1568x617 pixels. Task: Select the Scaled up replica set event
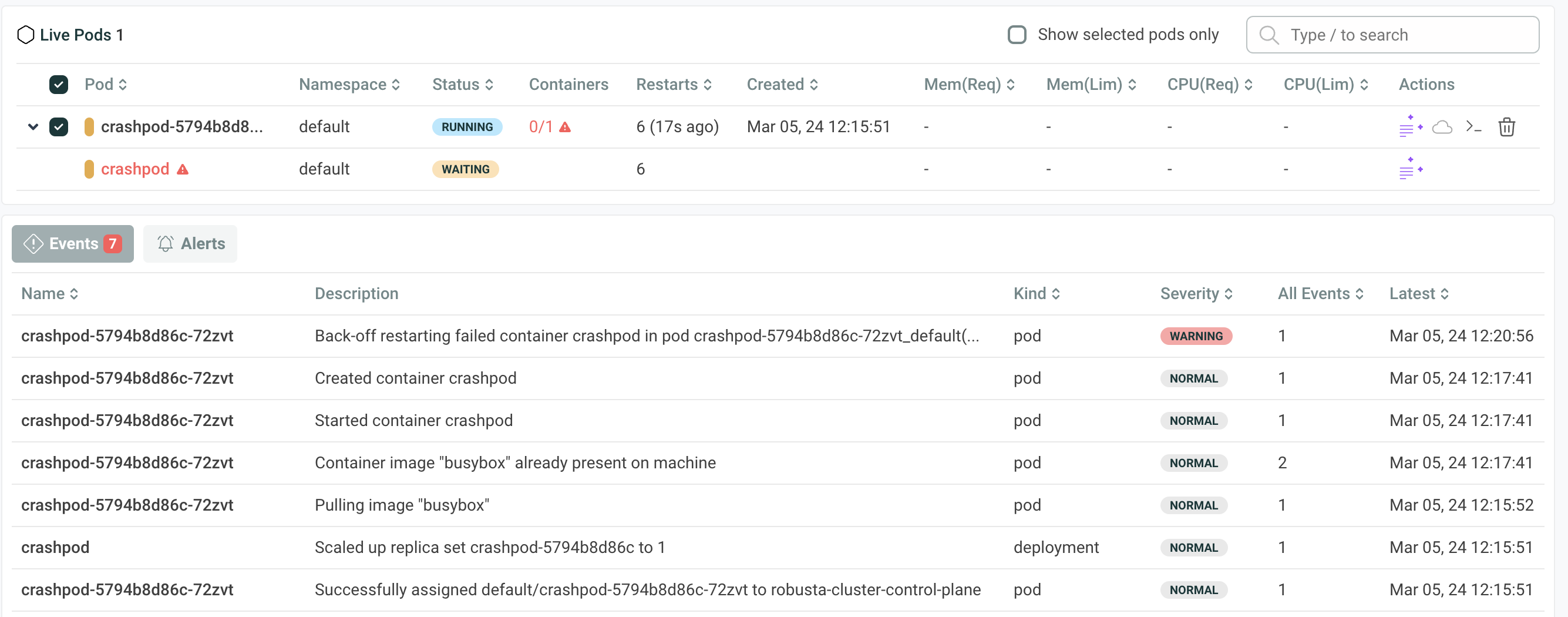click(778, 548)
